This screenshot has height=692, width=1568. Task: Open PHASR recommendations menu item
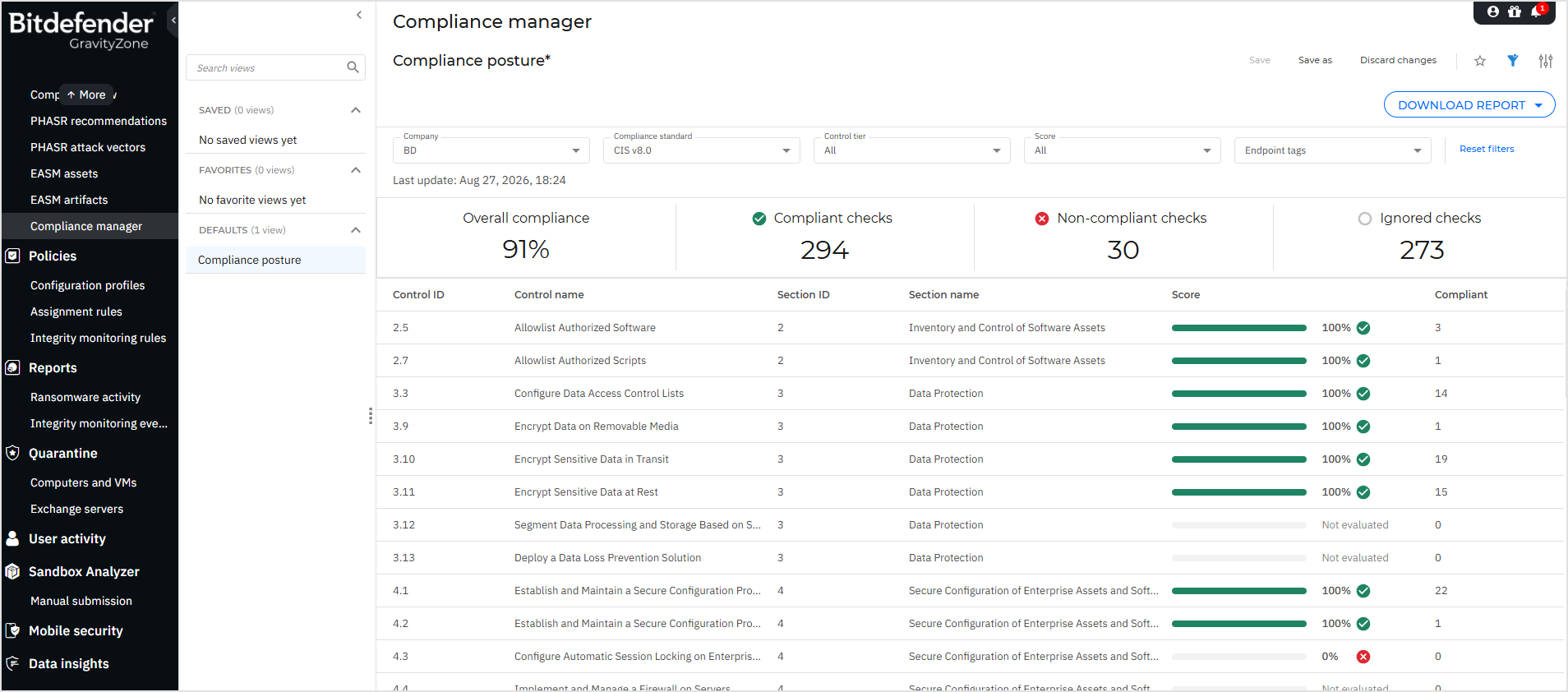tap(99, 121)
